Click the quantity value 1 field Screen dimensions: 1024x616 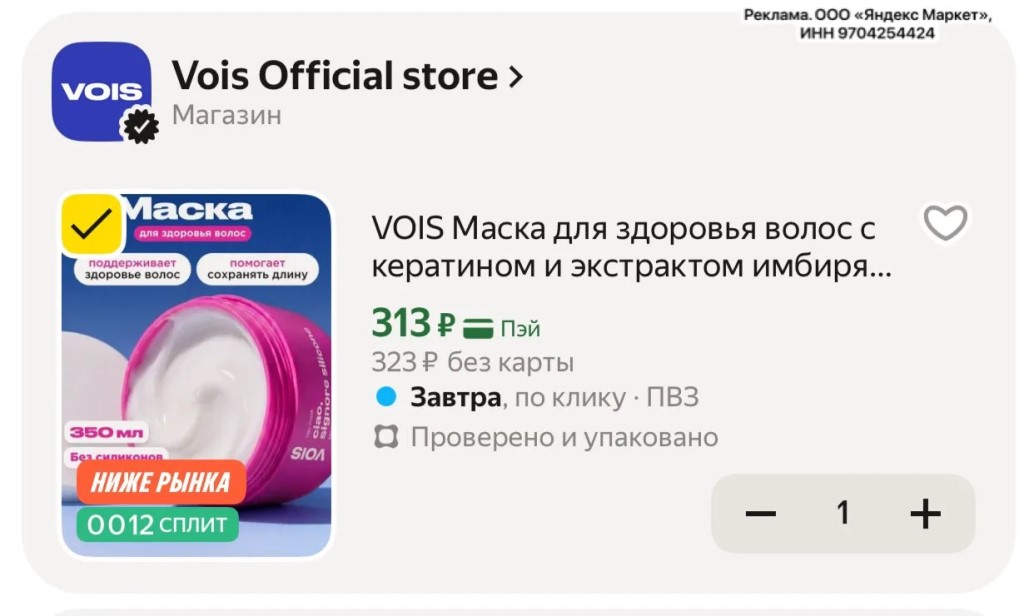tap(843, 513)
